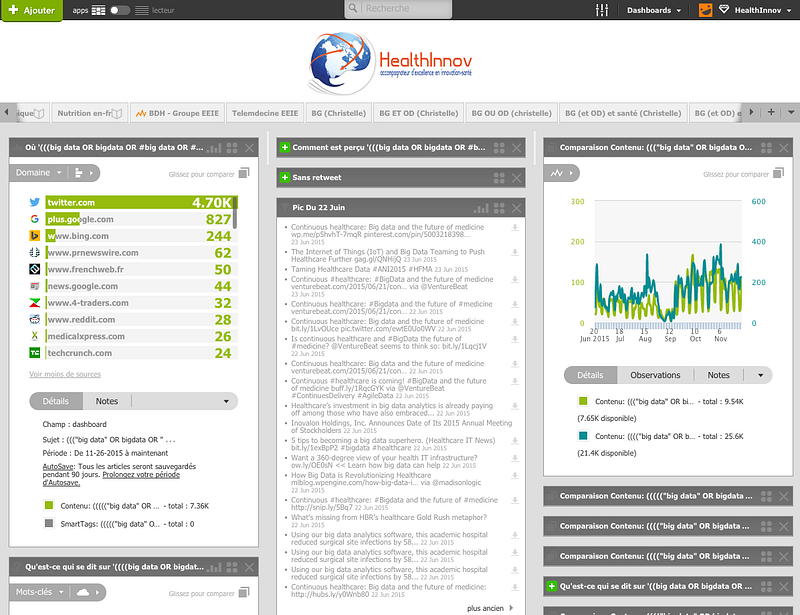This screenshot has width=800, height=615.
Task: Switch to Telemdecine EEIE tab
Action: [x=265, y=113]
